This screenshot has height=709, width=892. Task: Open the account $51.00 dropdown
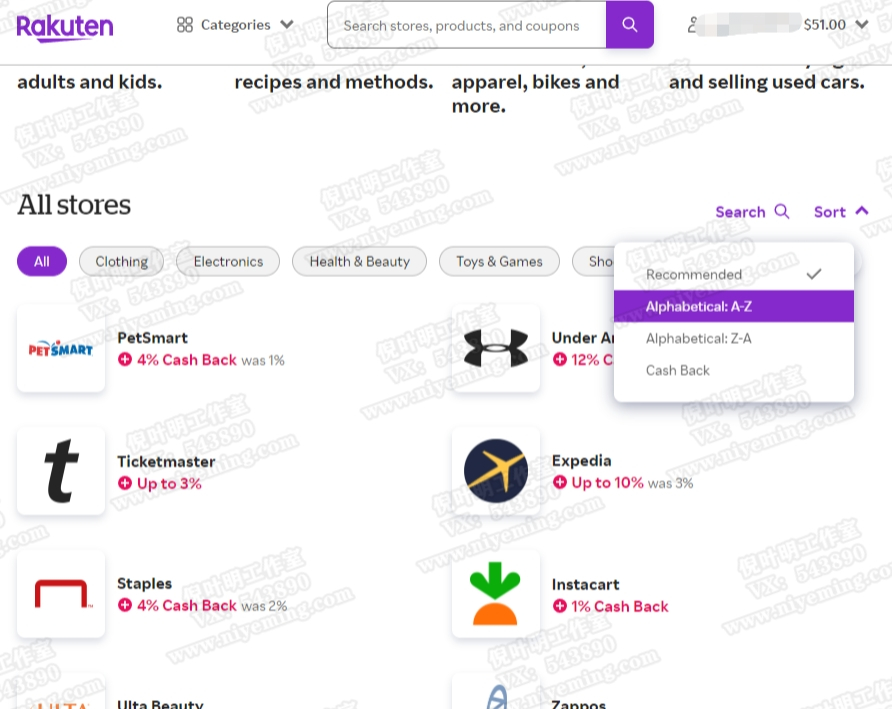pyautogui.click(x=836, y=25)
